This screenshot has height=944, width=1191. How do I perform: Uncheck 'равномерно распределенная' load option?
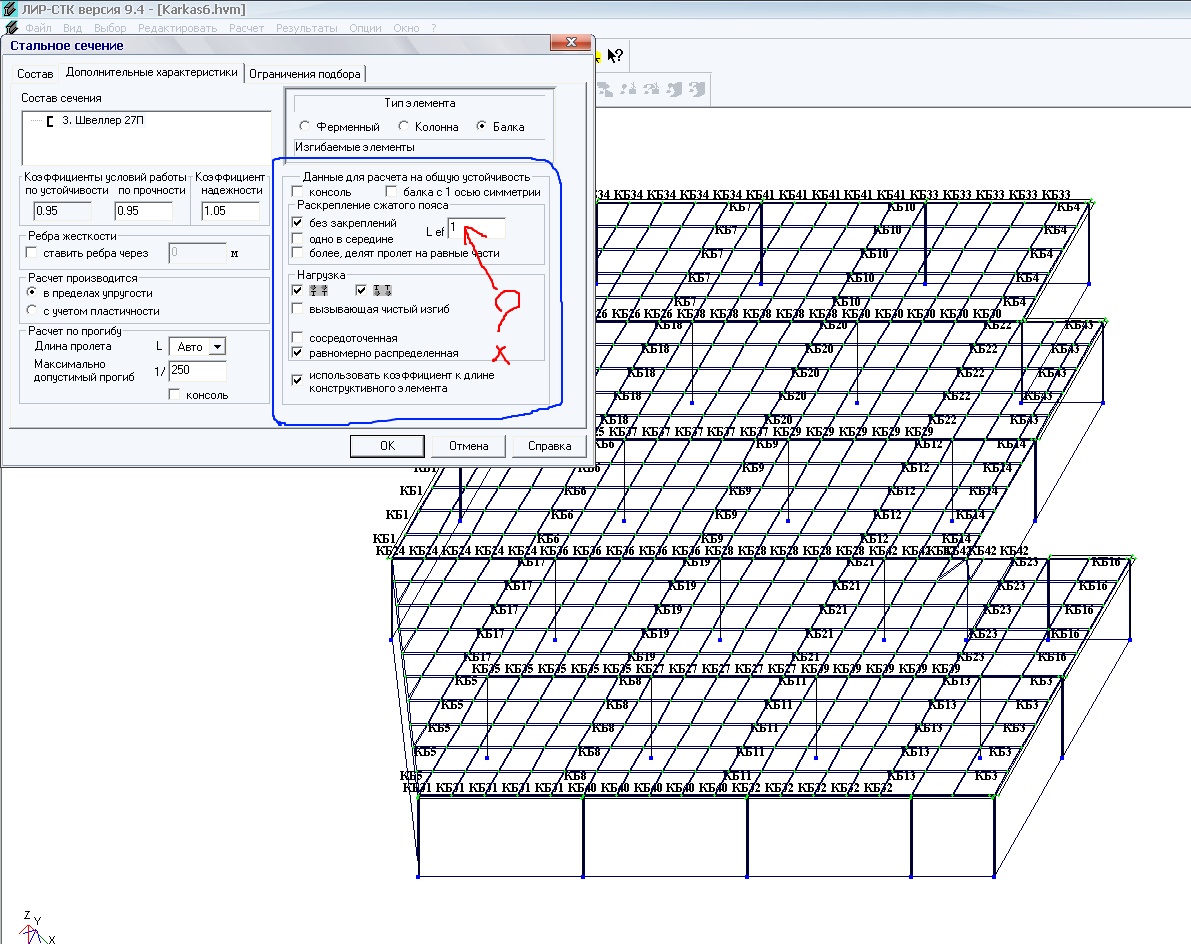coord(298,353)
